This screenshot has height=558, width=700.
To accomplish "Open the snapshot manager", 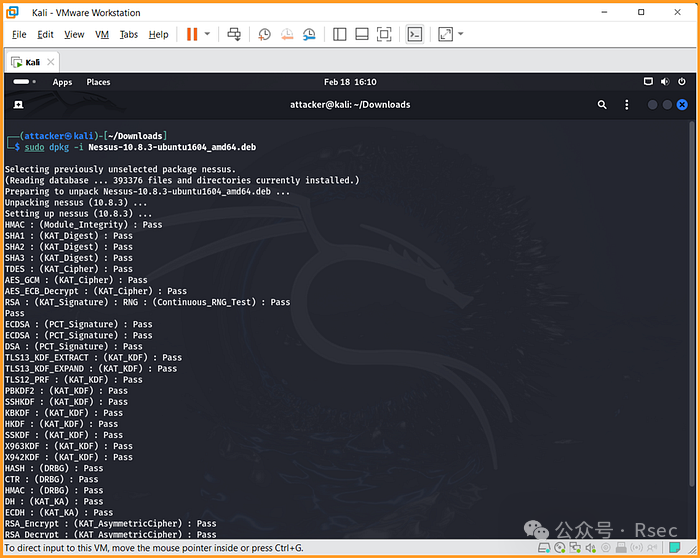I will (309, 34).
